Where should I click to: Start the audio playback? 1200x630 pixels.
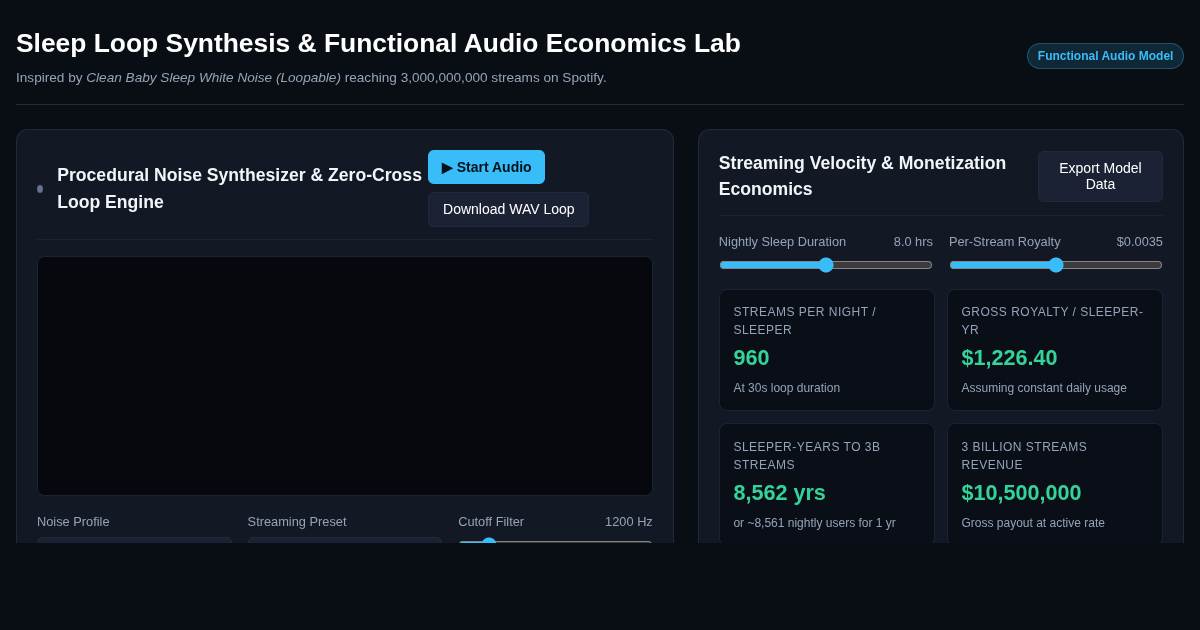(486, 167)
